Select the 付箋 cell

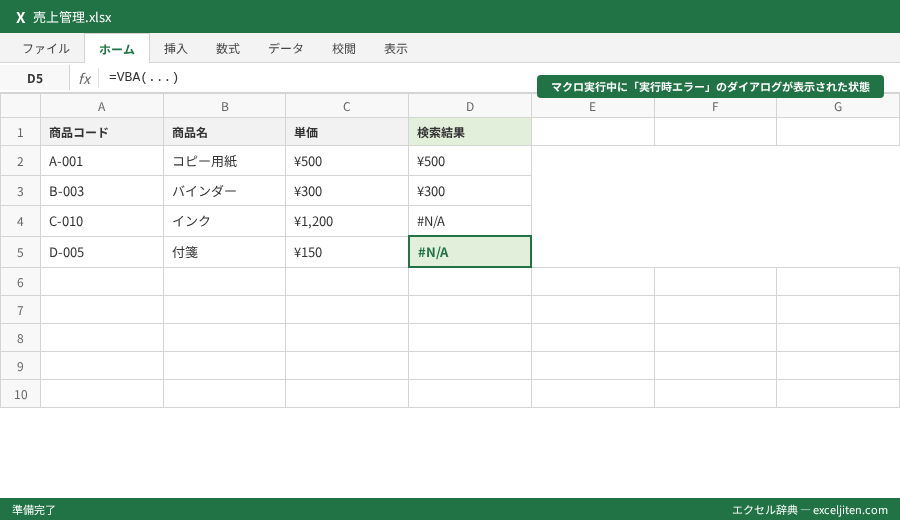pos(224,252)
